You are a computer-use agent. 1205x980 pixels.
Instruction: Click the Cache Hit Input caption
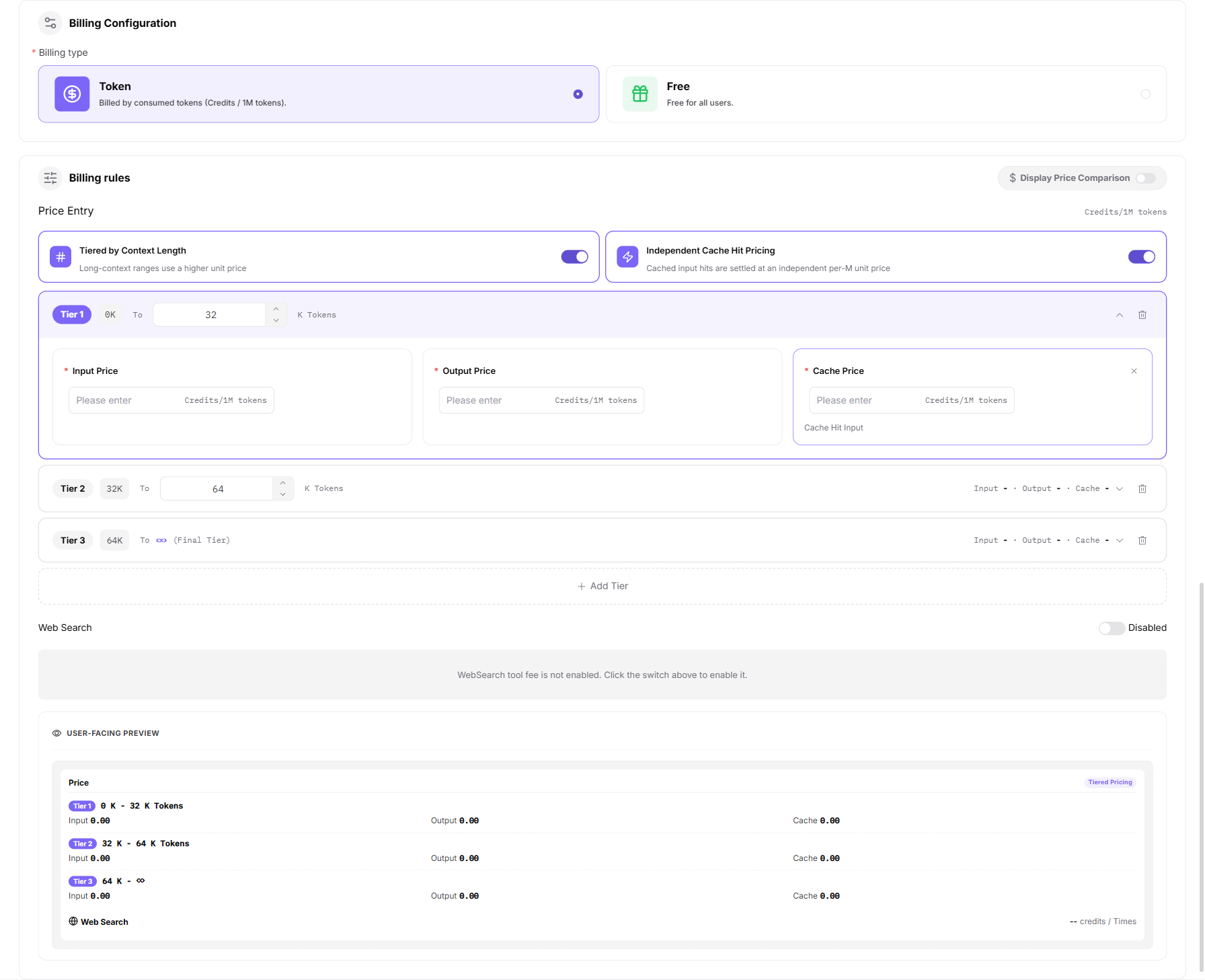(x=833, y=428)
